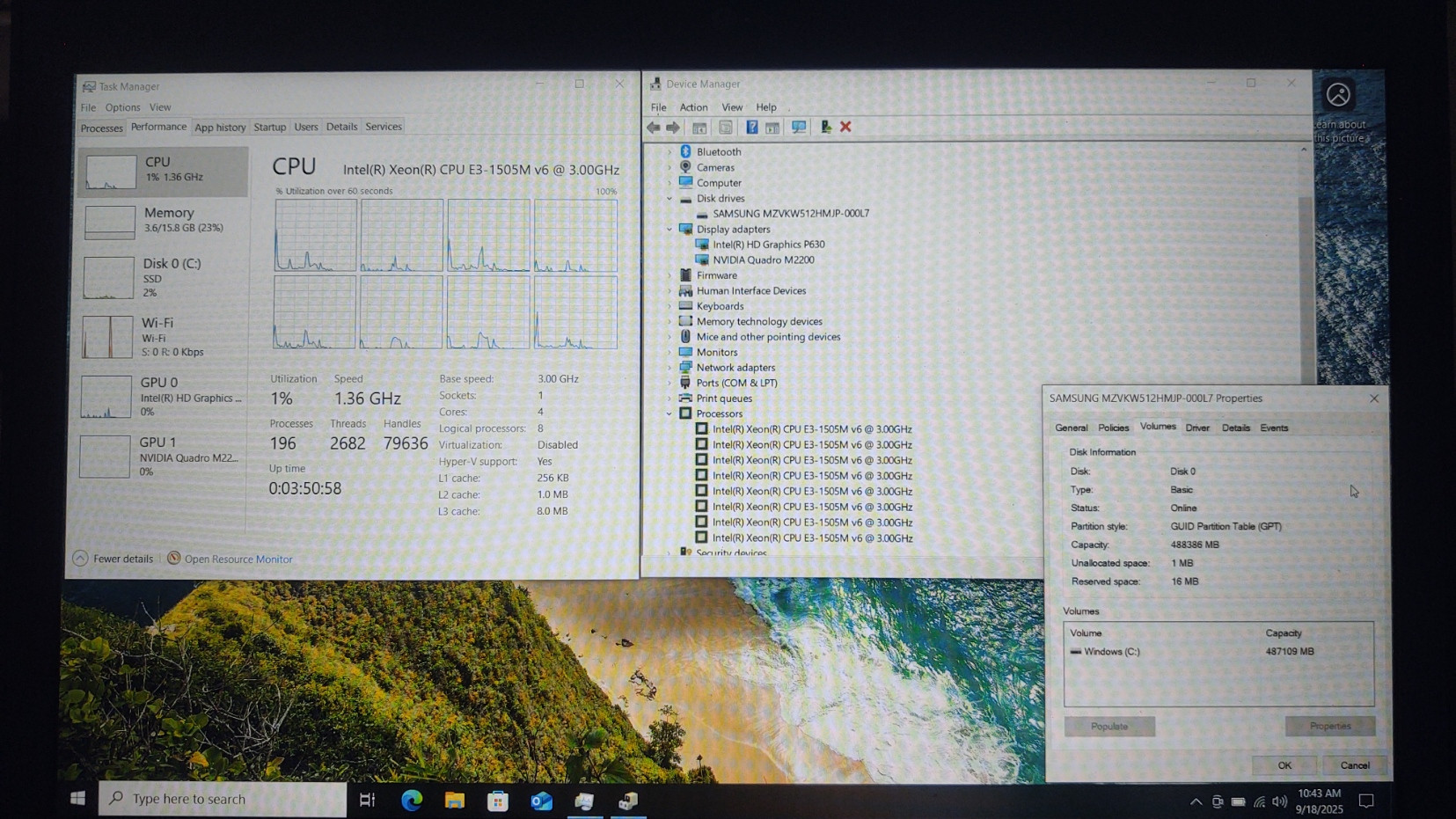This screenshot has width=1456, height=819.
Task: Click OK in the SAMSUNG Properties dialog
Action: pos(1284,765)
